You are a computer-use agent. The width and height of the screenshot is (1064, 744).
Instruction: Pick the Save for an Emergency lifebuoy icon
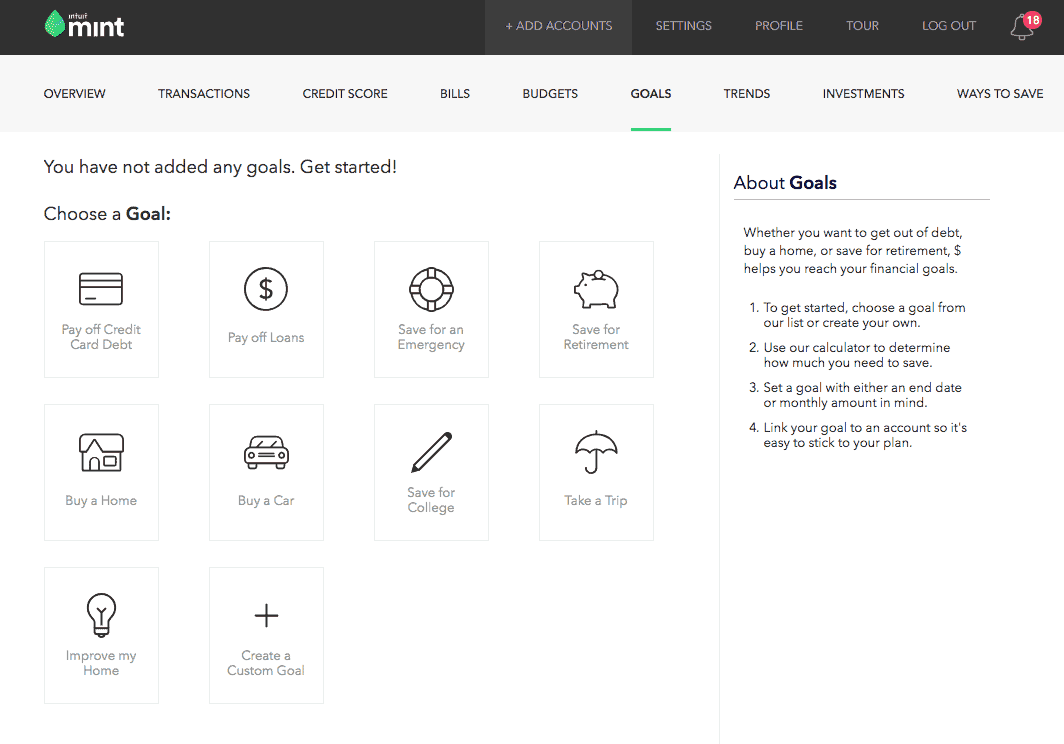(431, 289)
